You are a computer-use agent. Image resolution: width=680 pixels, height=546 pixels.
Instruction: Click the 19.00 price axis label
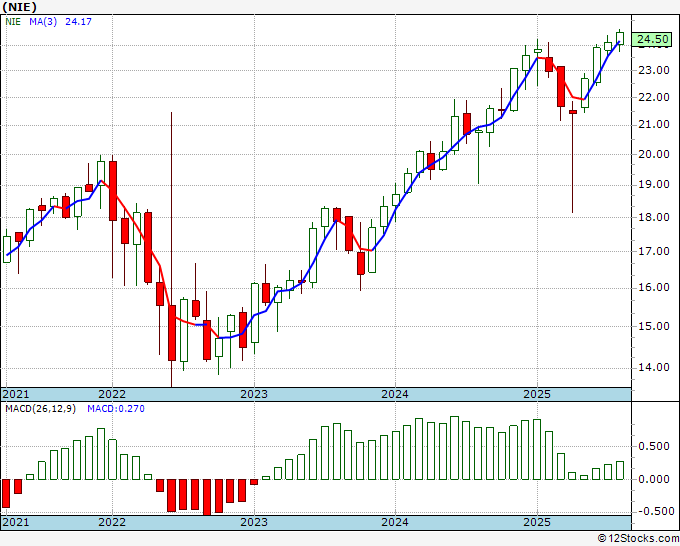click(x=654, y=185)
